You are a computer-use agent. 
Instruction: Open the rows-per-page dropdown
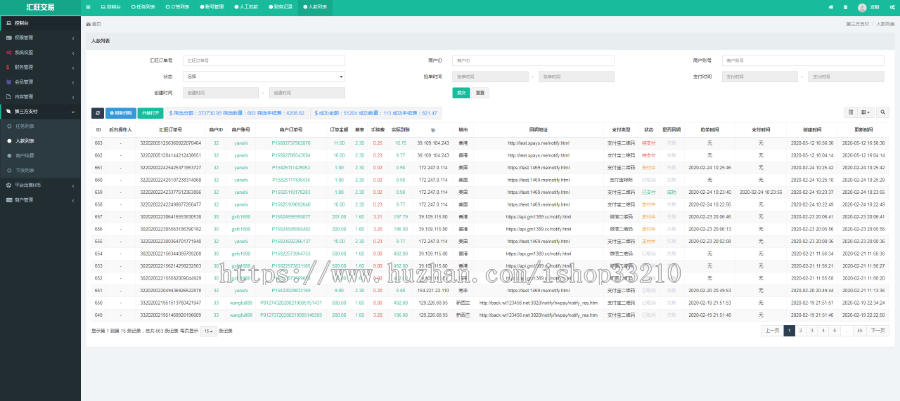point(208,330)
